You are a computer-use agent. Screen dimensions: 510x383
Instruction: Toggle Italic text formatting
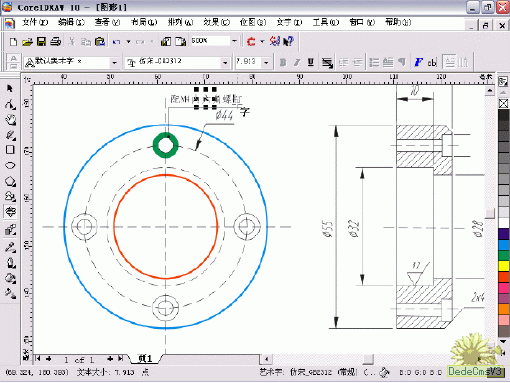pyautogui.click(x=297, y=62)
